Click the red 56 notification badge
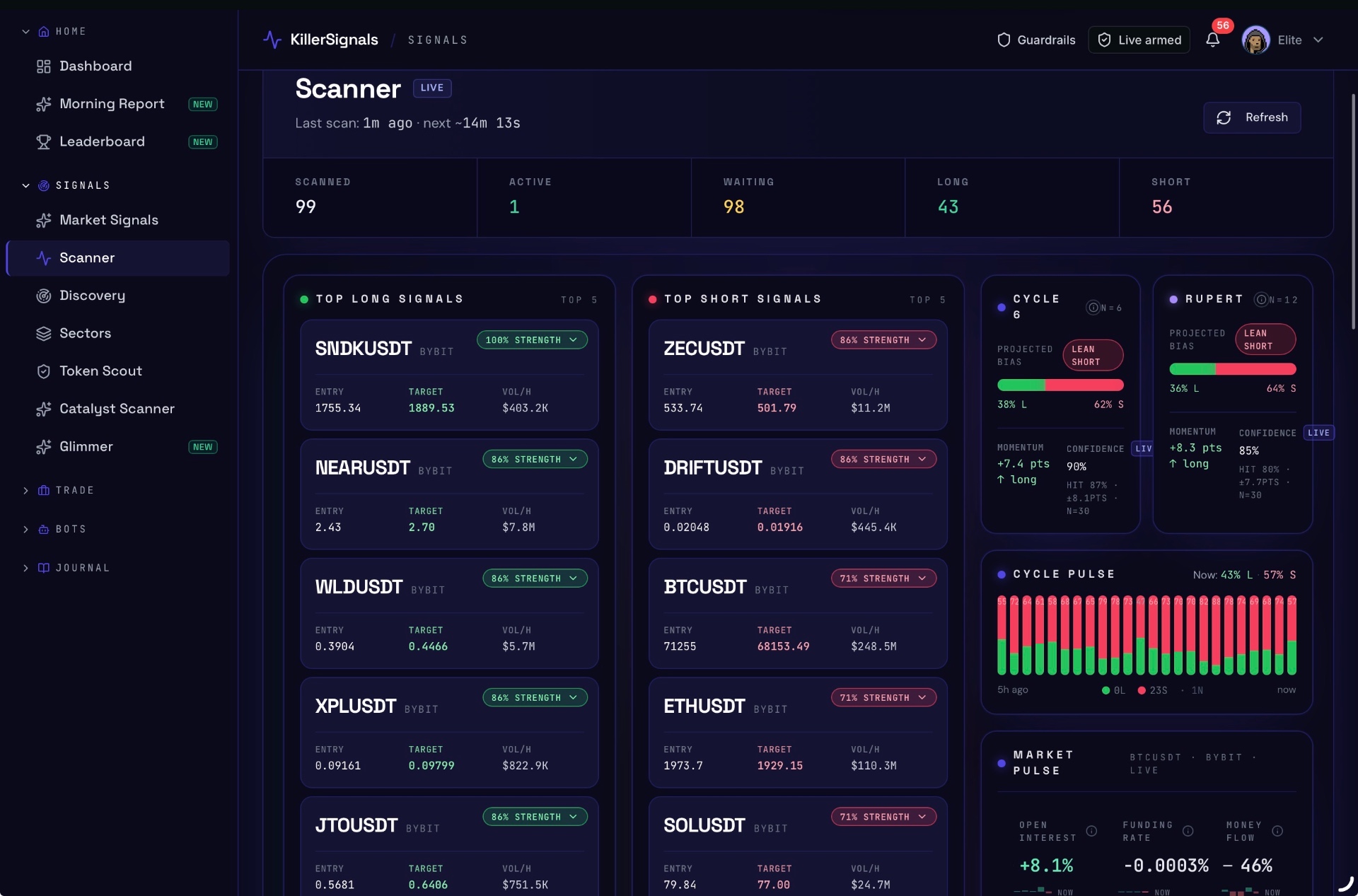 1223,25
